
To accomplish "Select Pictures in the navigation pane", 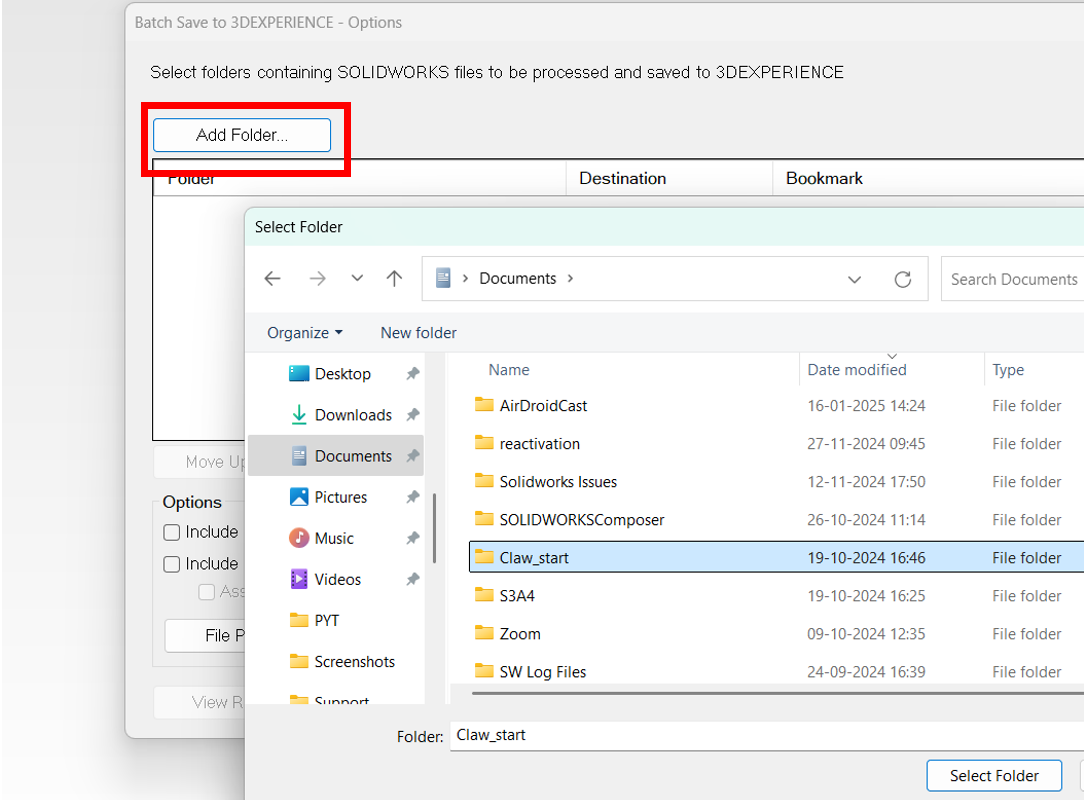I will click(340, 497).
